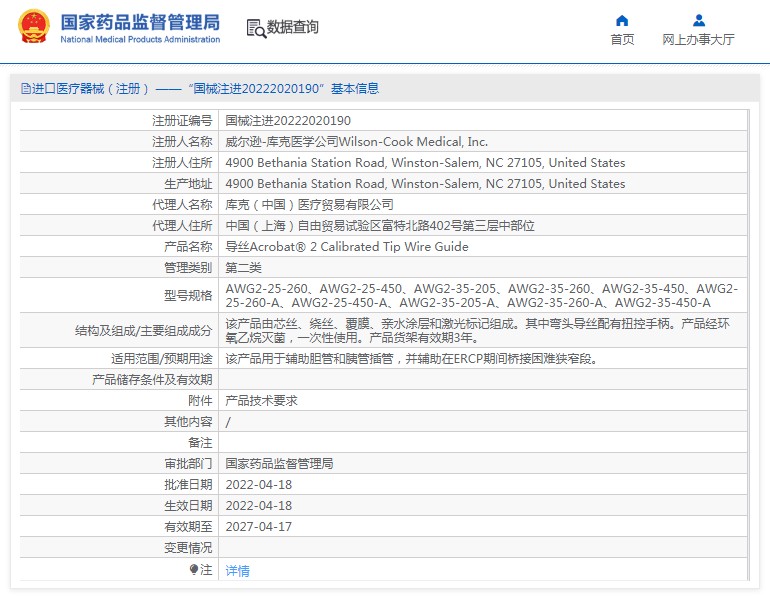Click the 型号规格 model list cell
Image resolution: width=770 pixels, height=603 pixels.
[482, 295]
